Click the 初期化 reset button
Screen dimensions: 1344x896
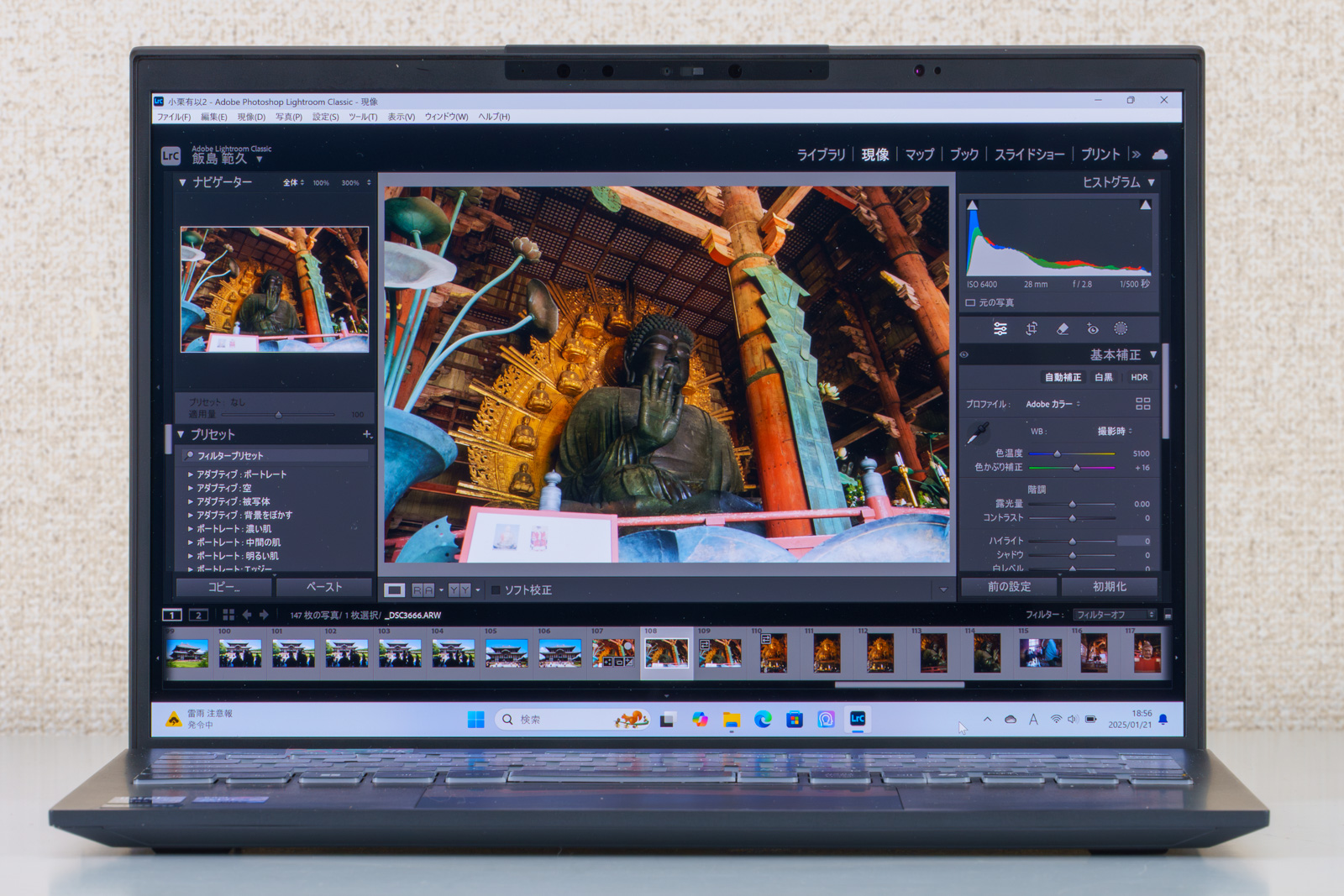[x=1110, y=587]
